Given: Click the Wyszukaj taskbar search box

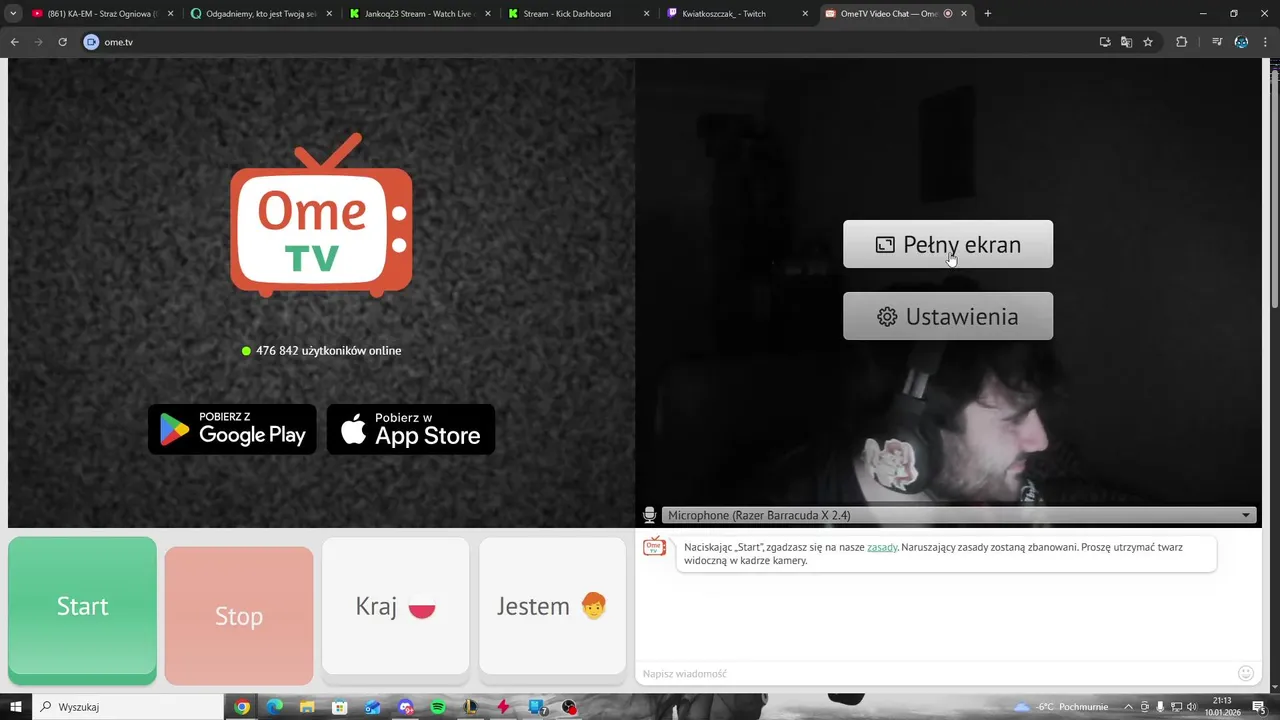Looking at the screenshot, I should click(128, 707).
